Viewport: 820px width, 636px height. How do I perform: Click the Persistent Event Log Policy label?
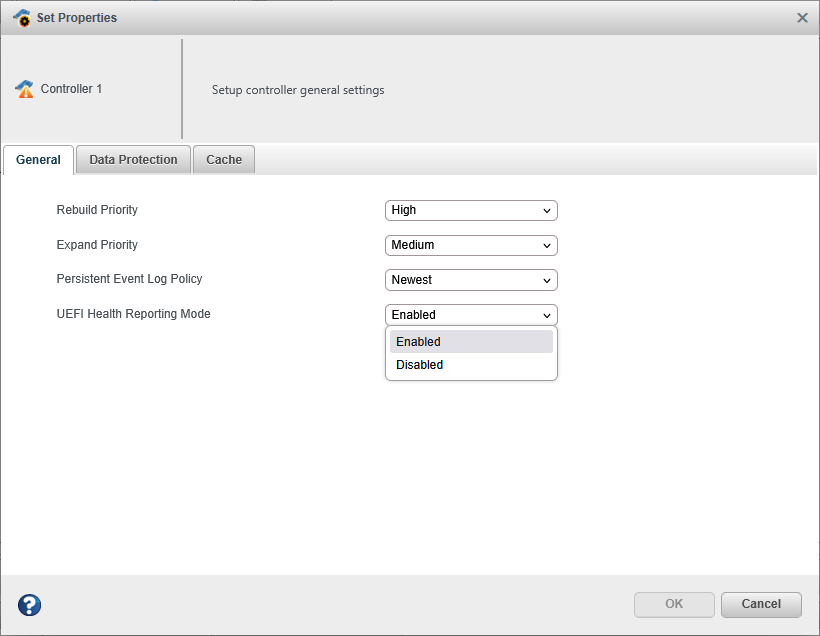(x=129, y=279)
